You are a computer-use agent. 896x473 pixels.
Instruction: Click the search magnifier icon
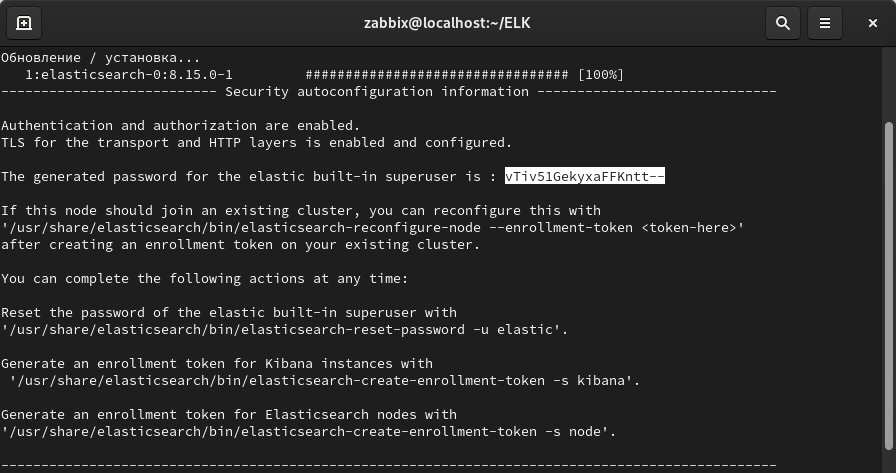coord(783,23)
